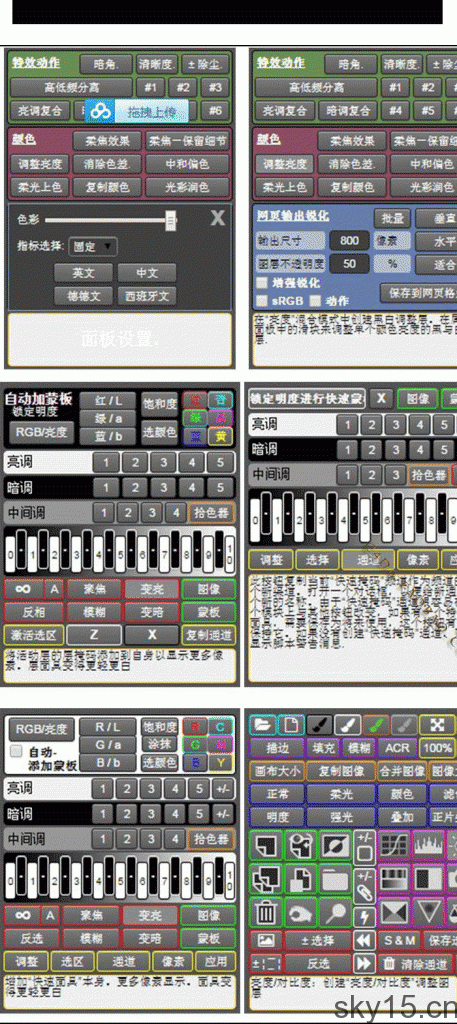Toggle the sRGB checkbox

[262, 301]
